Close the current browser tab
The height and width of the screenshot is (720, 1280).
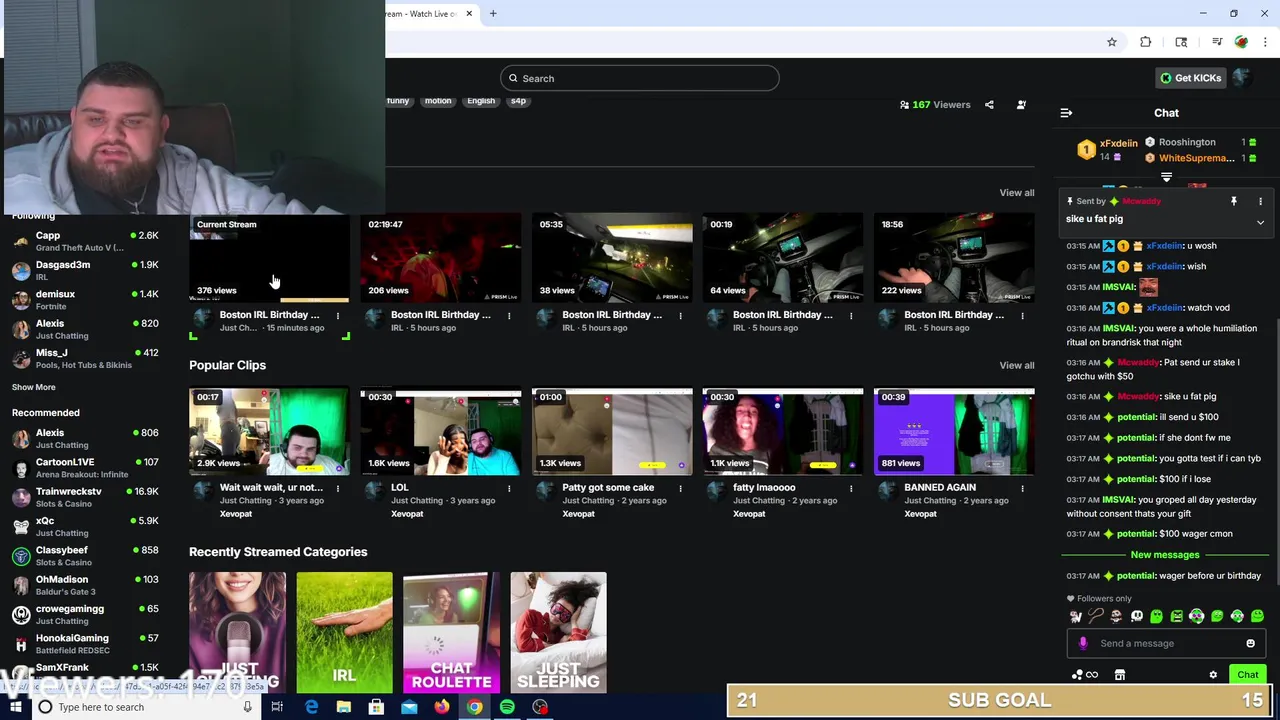pos(468,14)
